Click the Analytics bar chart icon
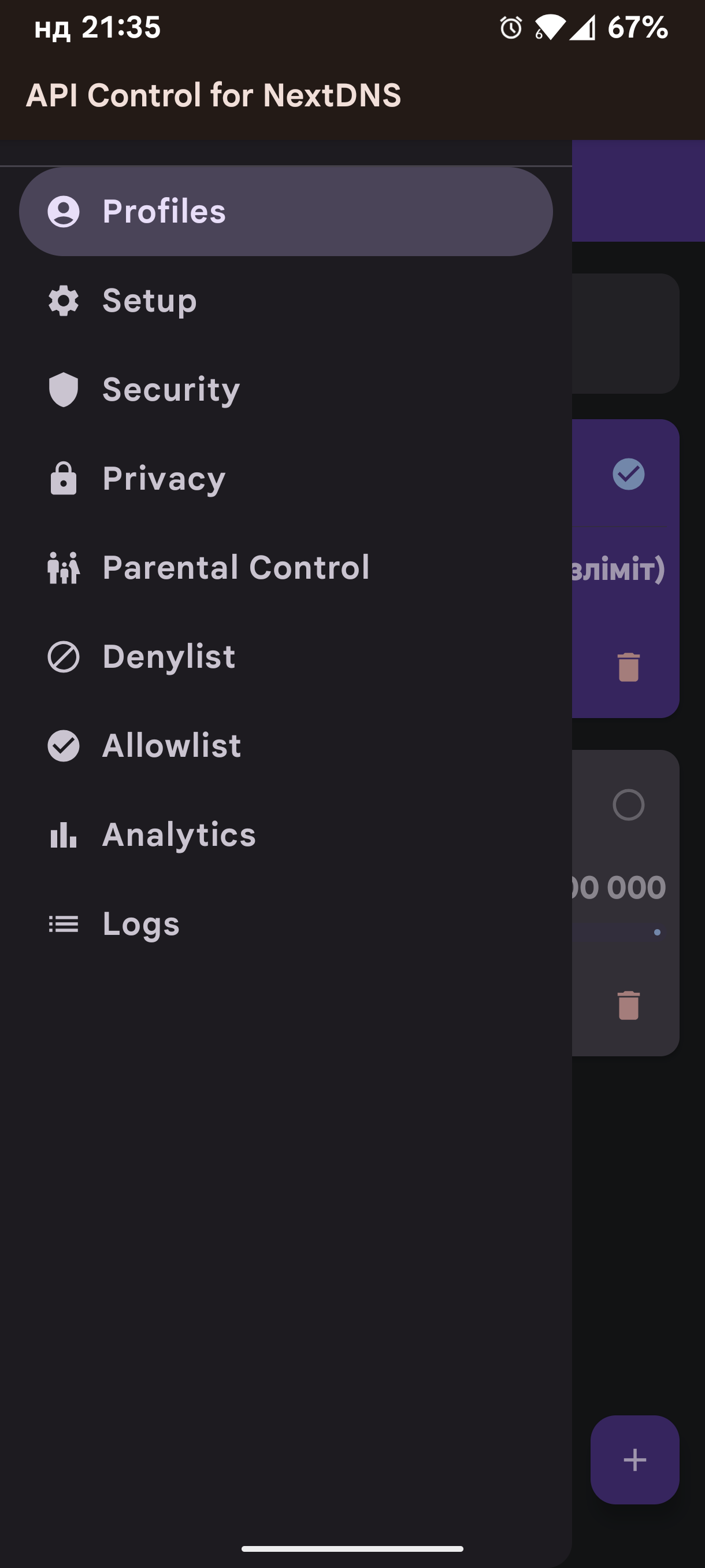705x1568 pixels. coord(63,834)
